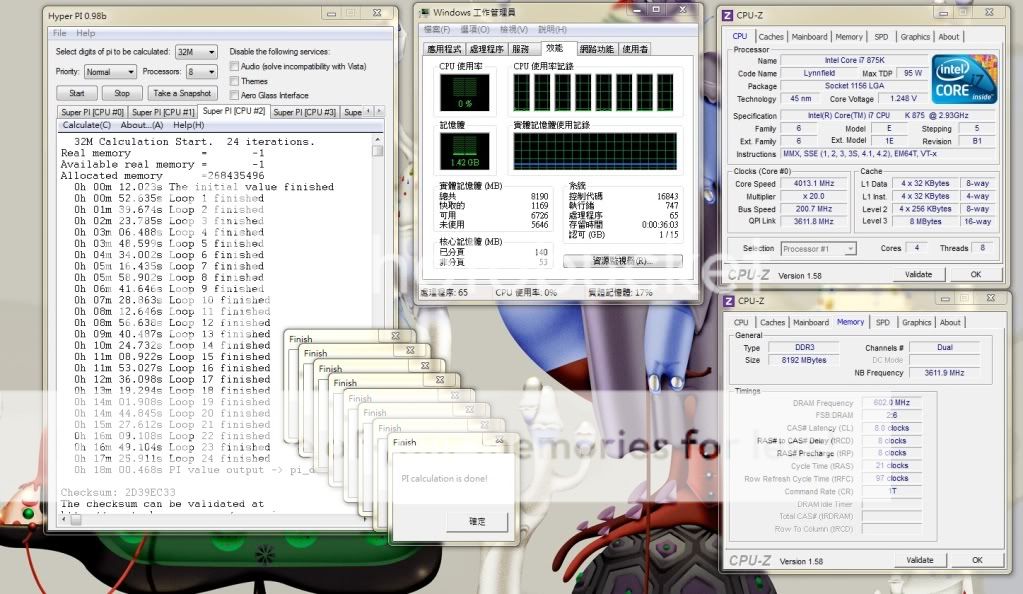Viewport: 1023px width, 594px height.
Task: Open Mainboard tab in the bottom CPU-Z window
Action: click(x=810, y=322)
